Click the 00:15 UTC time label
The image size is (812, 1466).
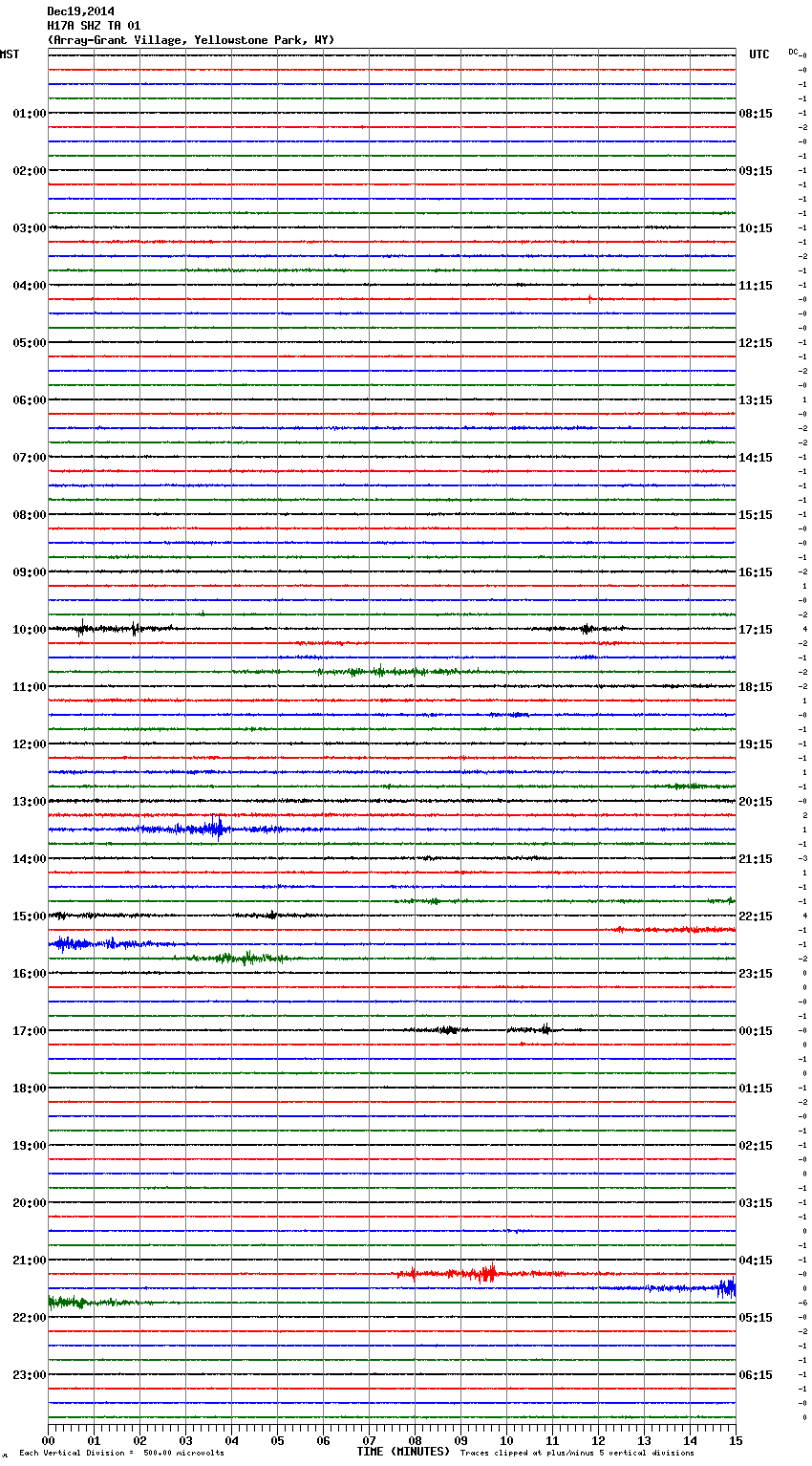756,1031
